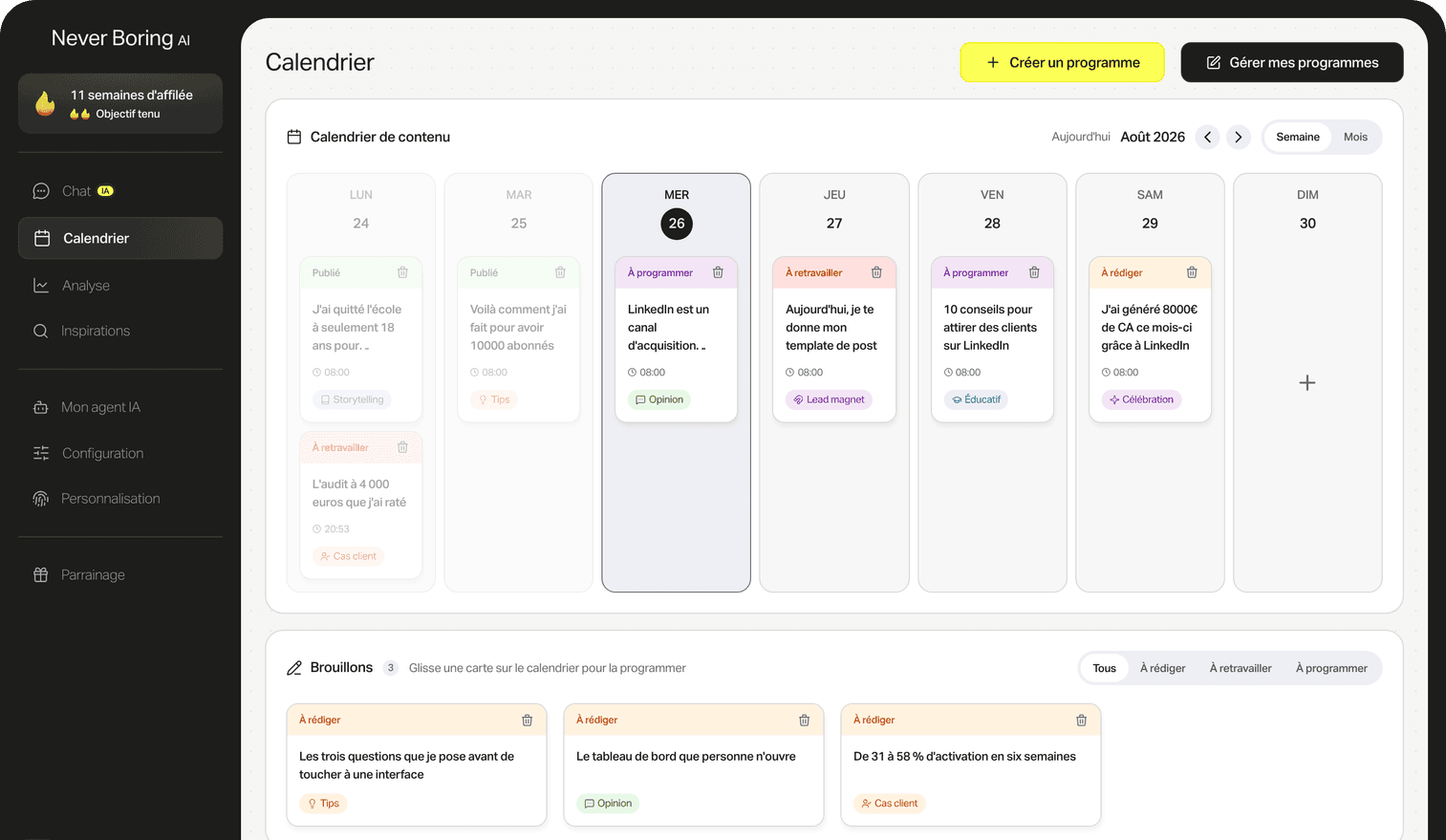
Task: Delete the L'audit à 4 000 euros post
Action: click(x=402, y=447)
